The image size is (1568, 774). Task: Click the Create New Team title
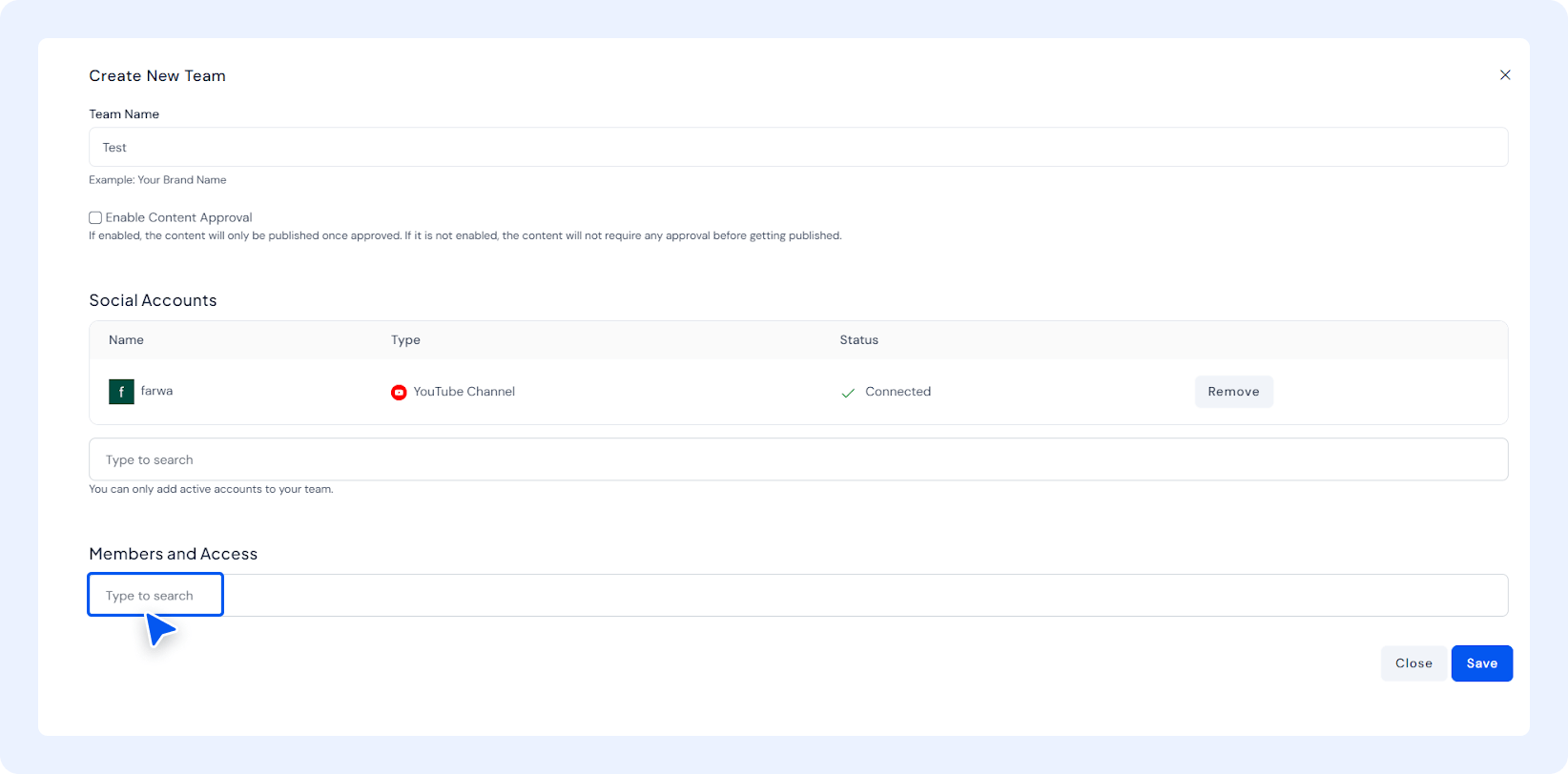pyautogui.click(x=157, y=76)
